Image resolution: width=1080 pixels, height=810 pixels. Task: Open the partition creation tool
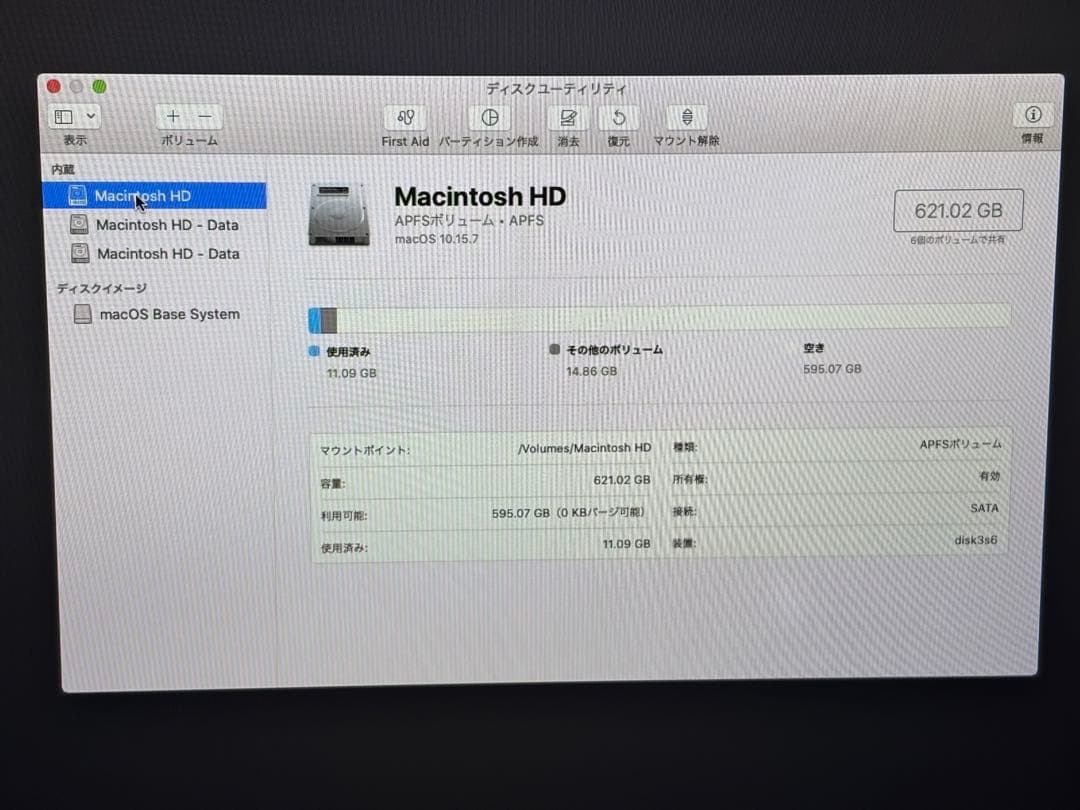click(490, 118)
